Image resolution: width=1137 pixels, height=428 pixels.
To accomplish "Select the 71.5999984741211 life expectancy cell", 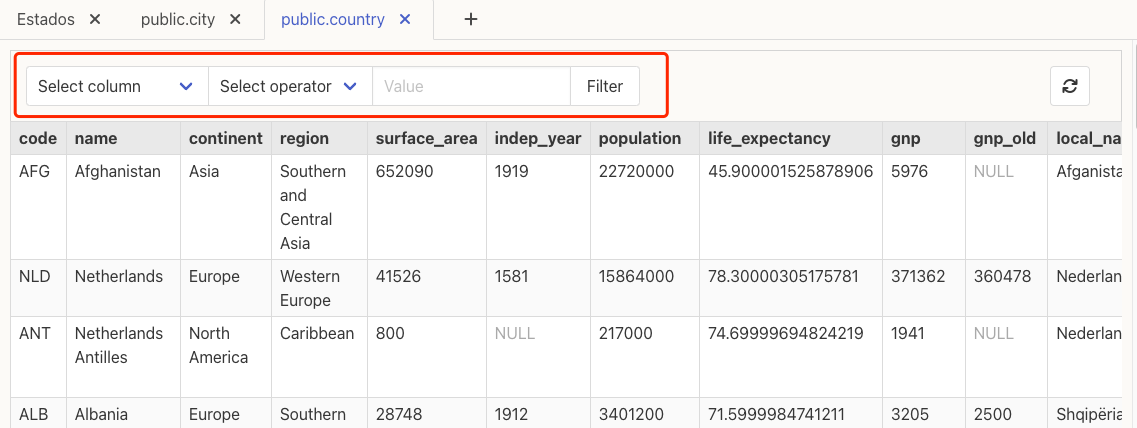I will click(791, 413).
